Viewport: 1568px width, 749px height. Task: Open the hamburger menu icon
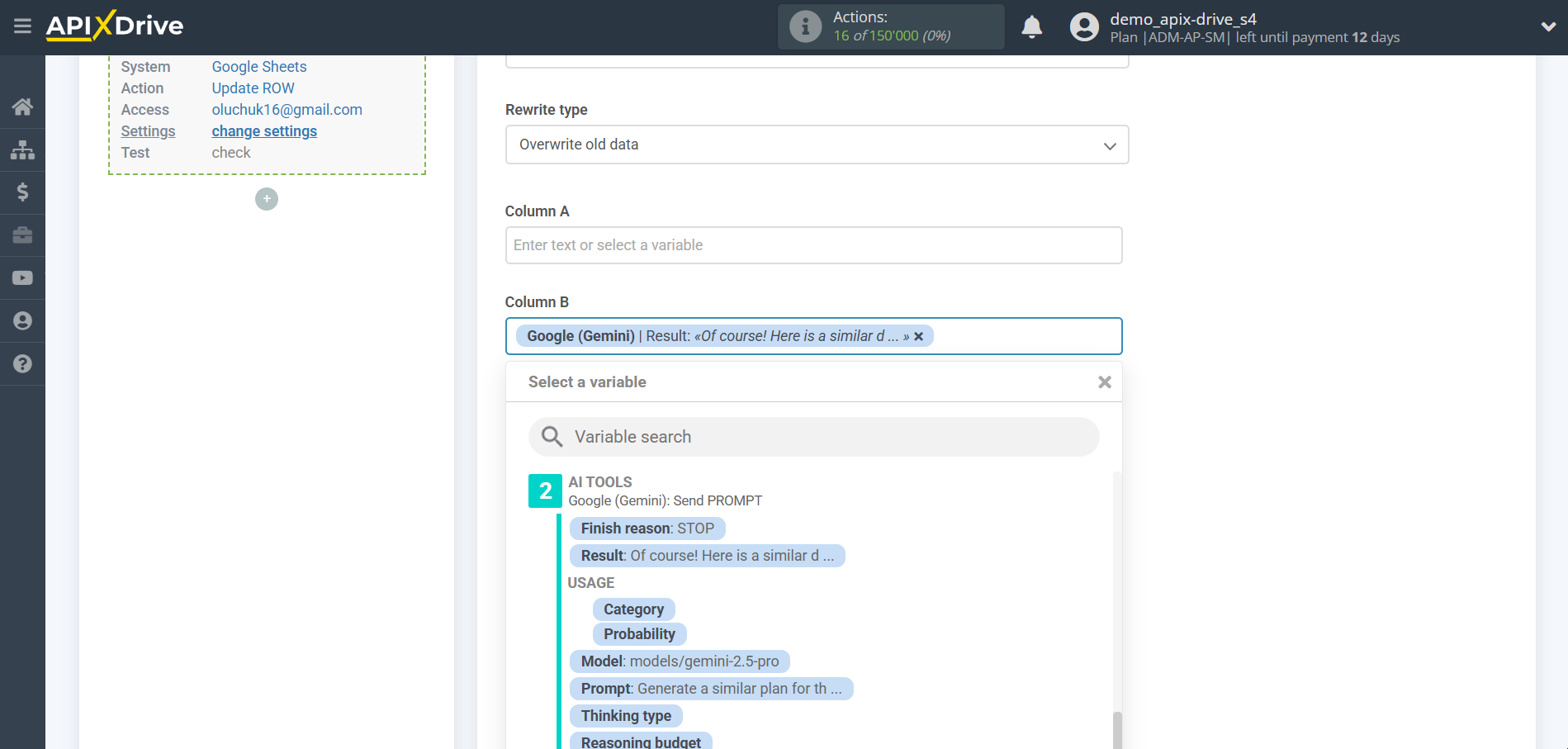22,26
